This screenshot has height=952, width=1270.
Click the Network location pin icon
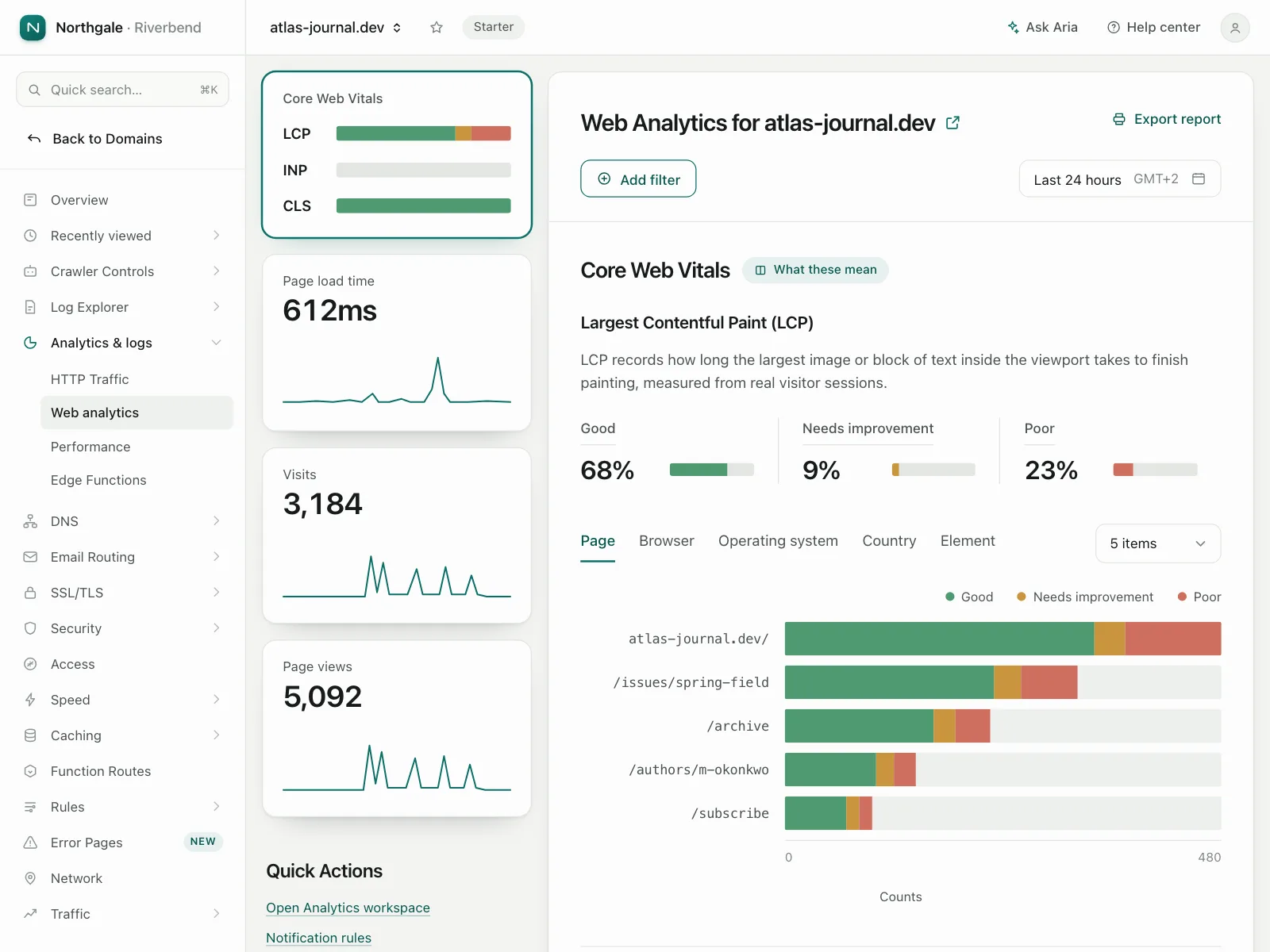[30, 878]
